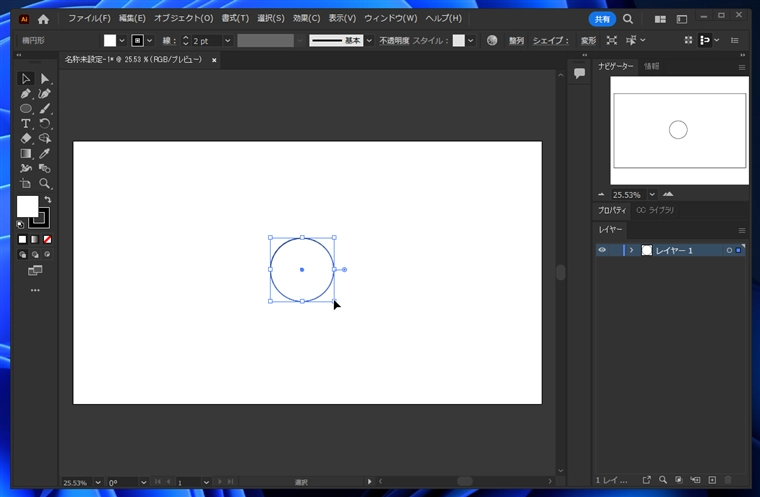Open graphic style dropdown arrow

pos(471,41)
